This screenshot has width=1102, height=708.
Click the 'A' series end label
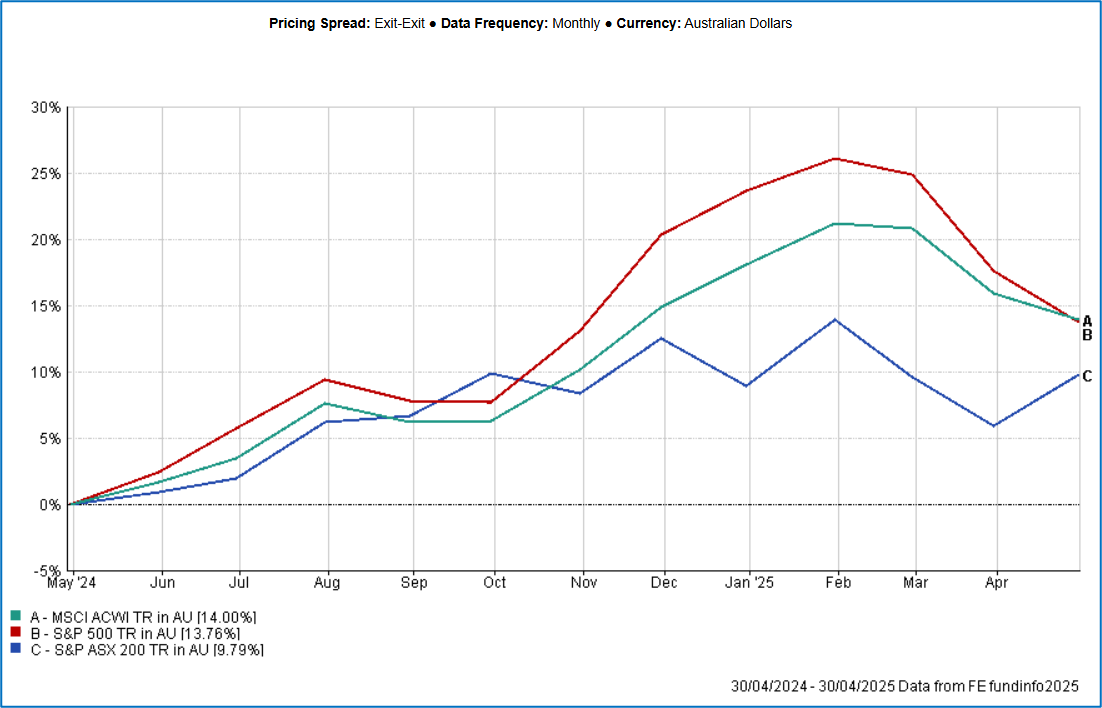(x=1087, y=321)
